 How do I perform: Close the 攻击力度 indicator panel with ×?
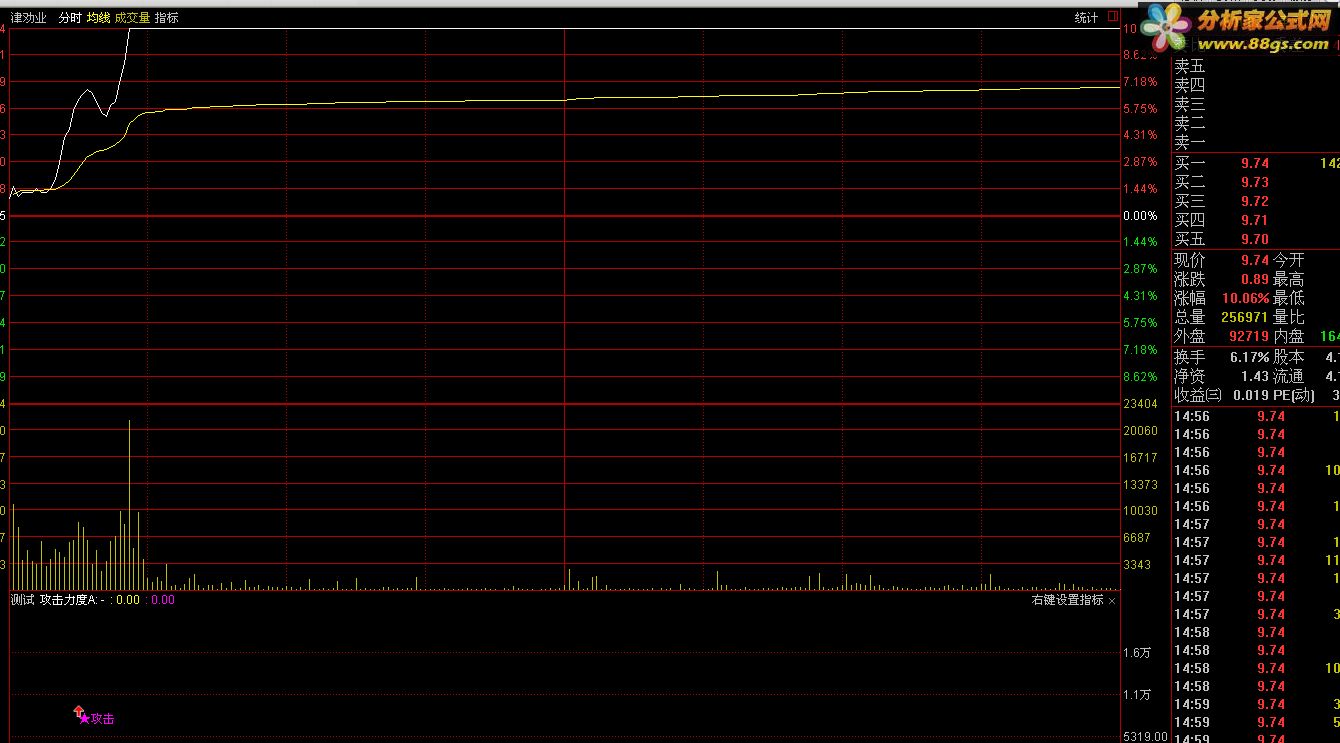1112,601
